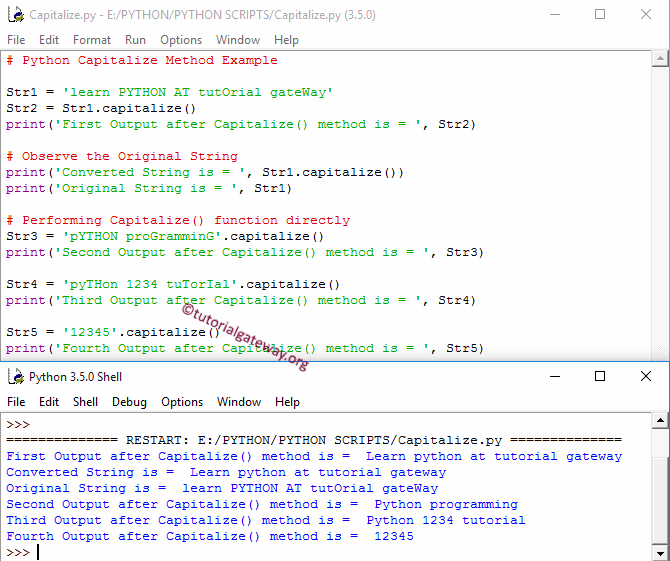670x561 pixels.
Task: Open Help menu in Capitalize.py editor
Action: pos(286,40)
